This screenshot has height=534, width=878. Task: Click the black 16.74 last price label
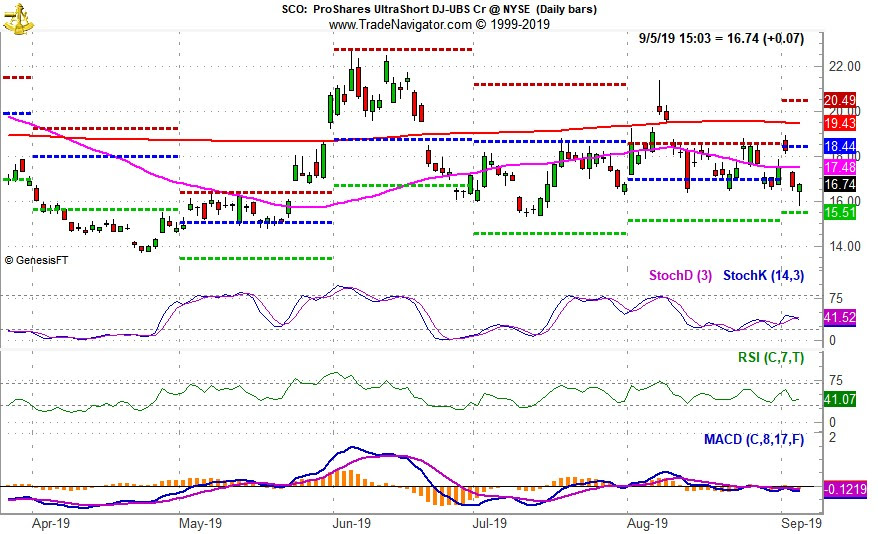(x=839, y=184)
